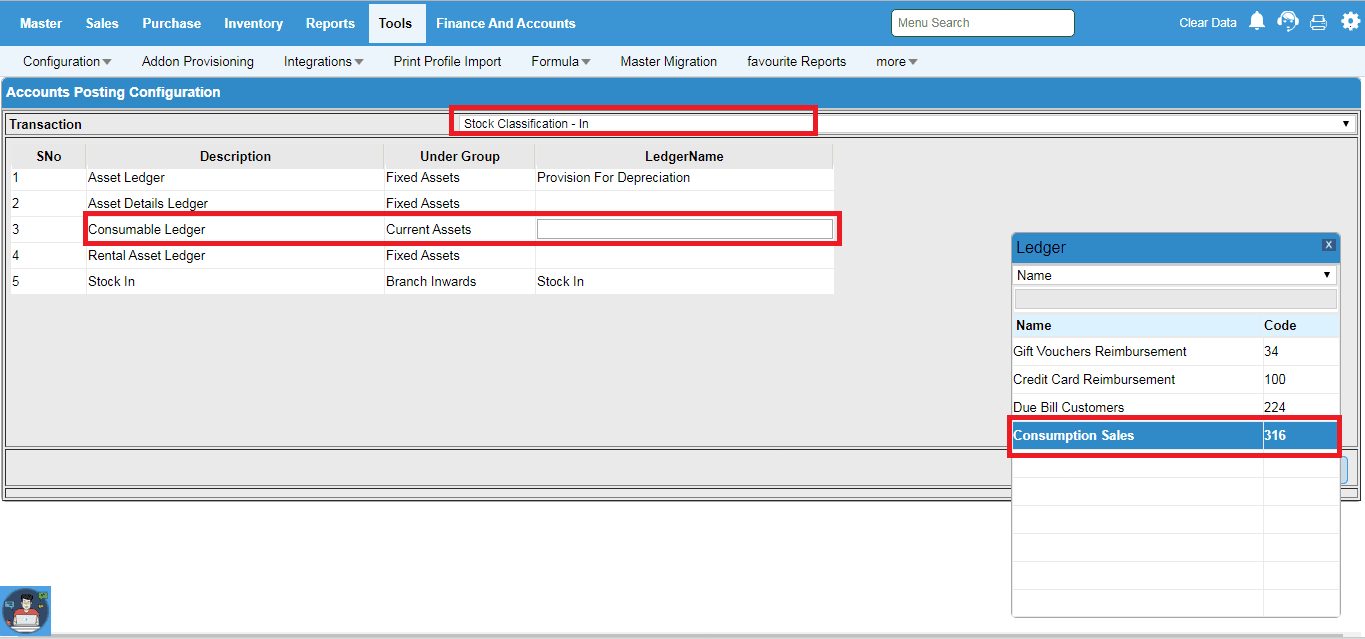This screenshot has height=639, width=1365.
Task: Click the Menu Search field
Action: [982, 23]
